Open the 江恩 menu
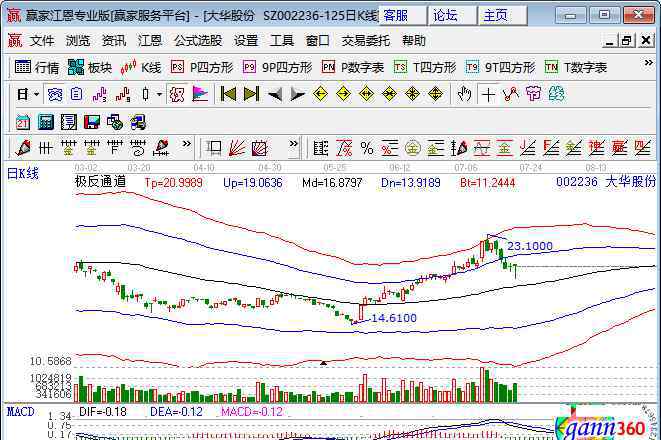This screenshot has width=661, height=440. 150,41
